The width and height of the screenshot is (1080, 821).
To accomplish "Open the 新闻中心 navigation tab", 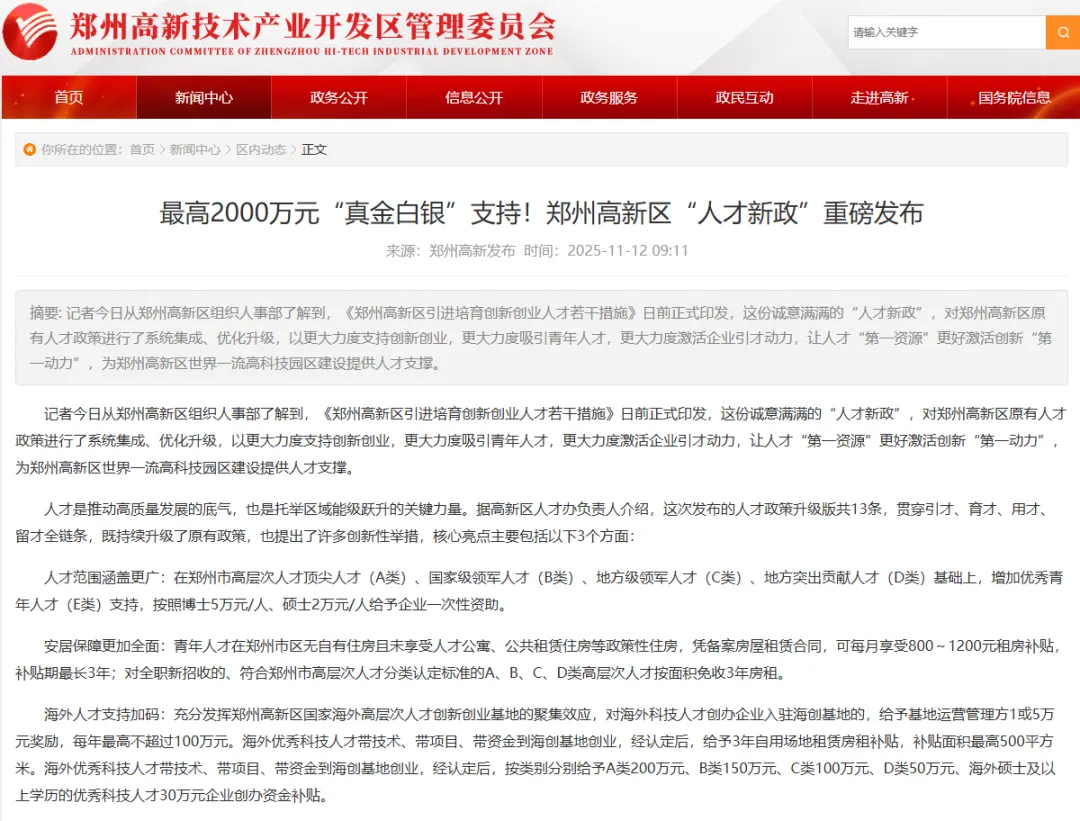I will 204,98.
